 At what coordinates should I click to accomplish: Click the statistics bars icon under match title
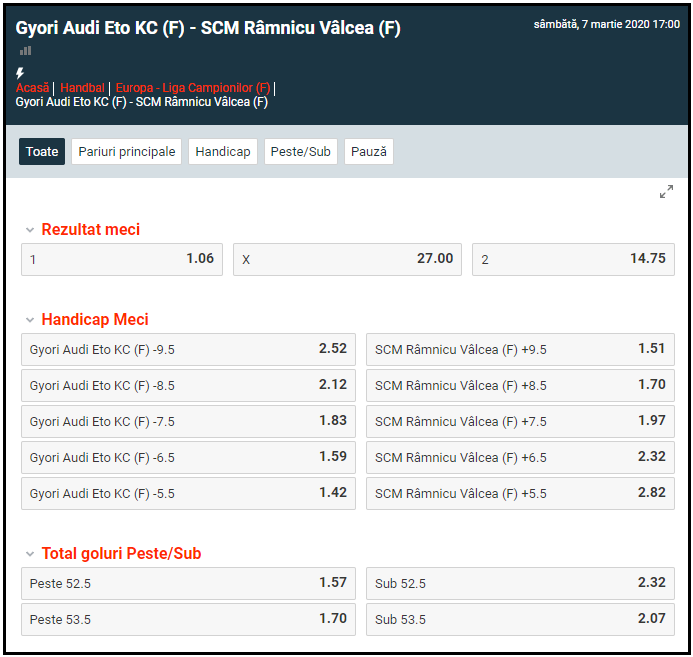(25, 50)
